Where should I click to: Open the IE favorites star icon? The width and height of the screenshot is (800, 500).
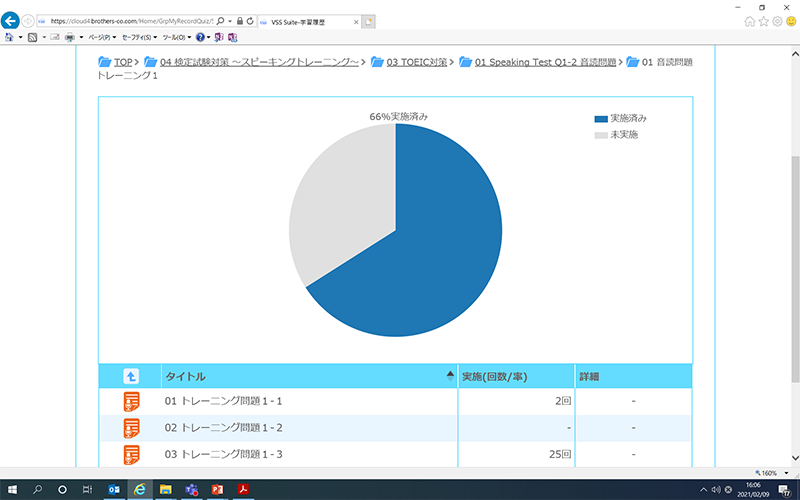tap(764, 21)
